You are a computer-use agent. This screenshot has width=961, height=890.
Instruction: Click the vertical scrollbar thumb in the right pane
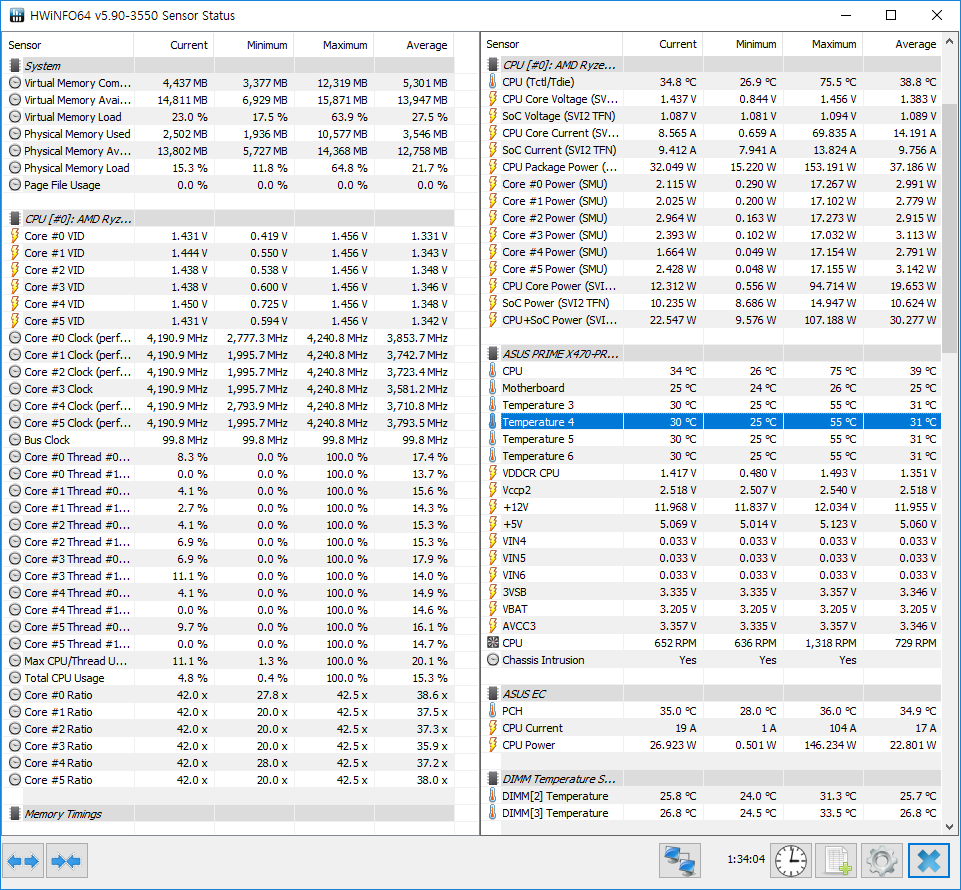click(949, 228)
